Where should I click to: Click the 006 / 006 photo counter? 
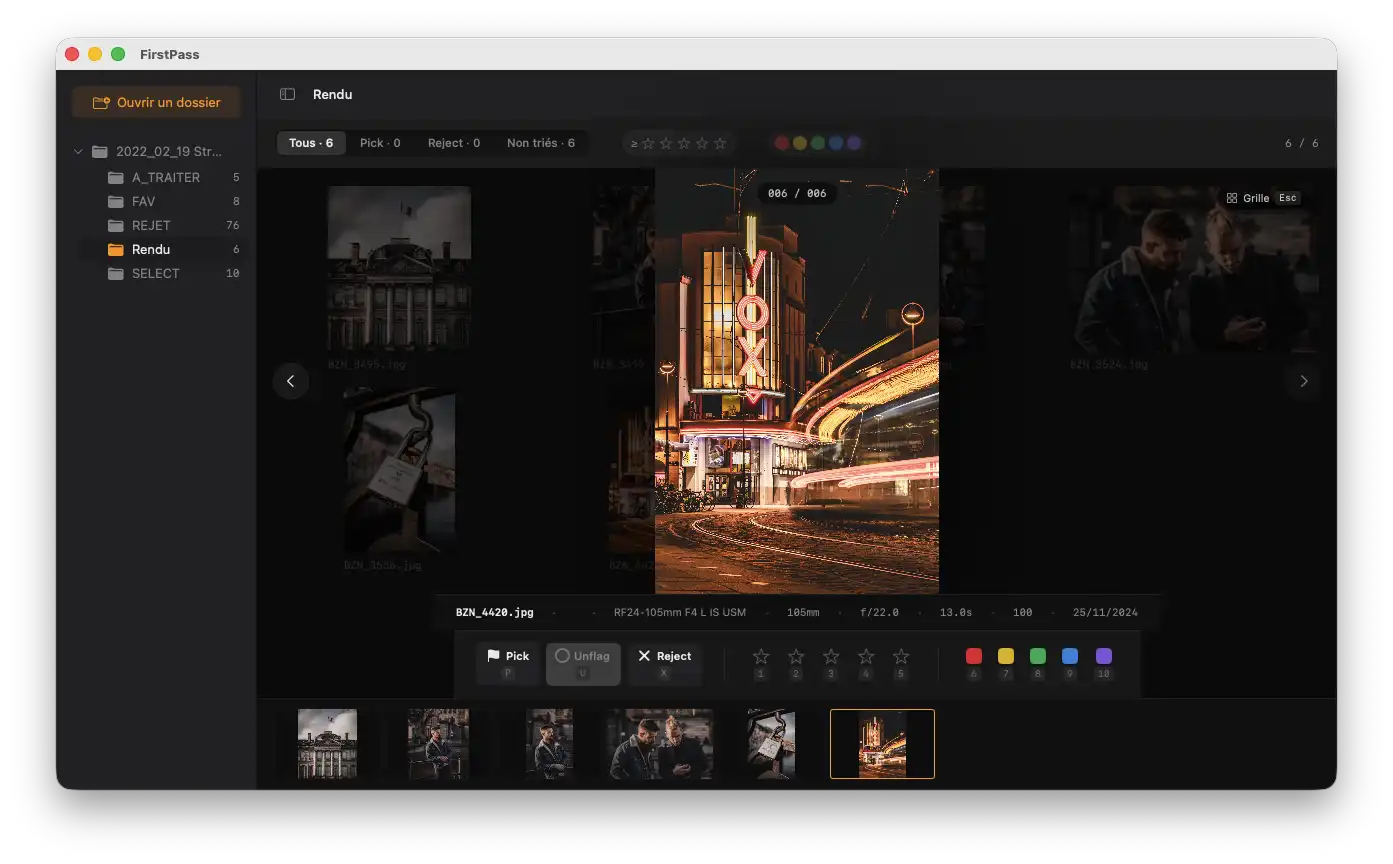pos(797,193)
